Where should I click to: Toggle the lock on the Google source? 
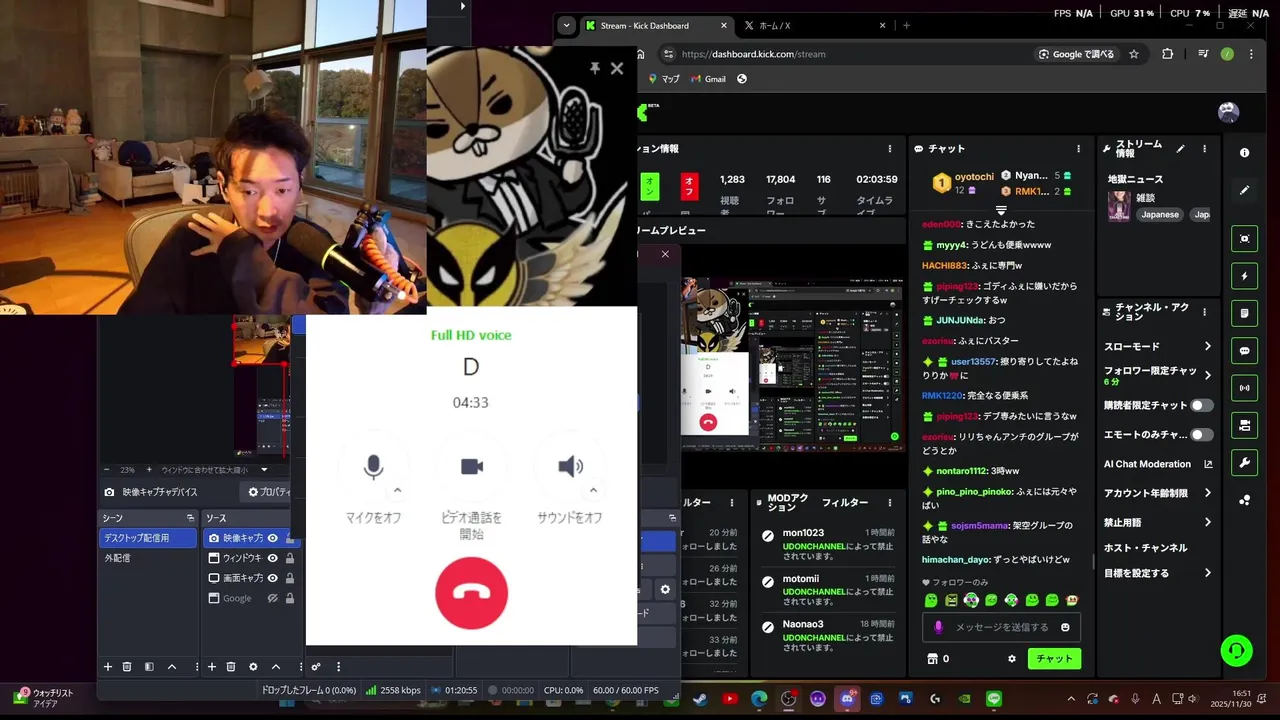pos(289,598)
